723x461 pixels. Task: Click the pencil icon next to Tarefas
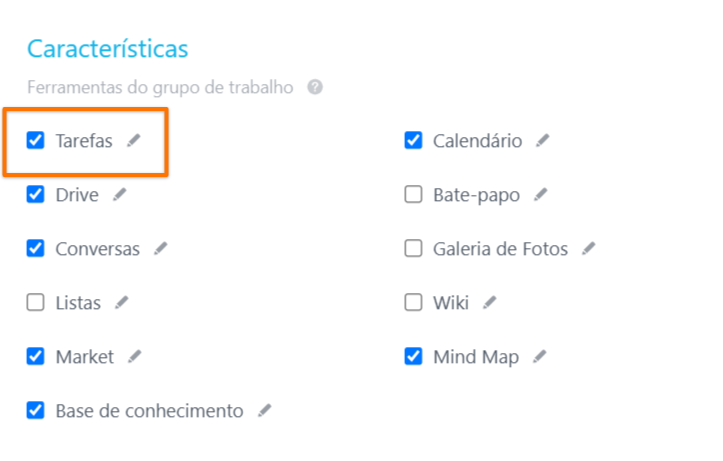pos(134,140)
